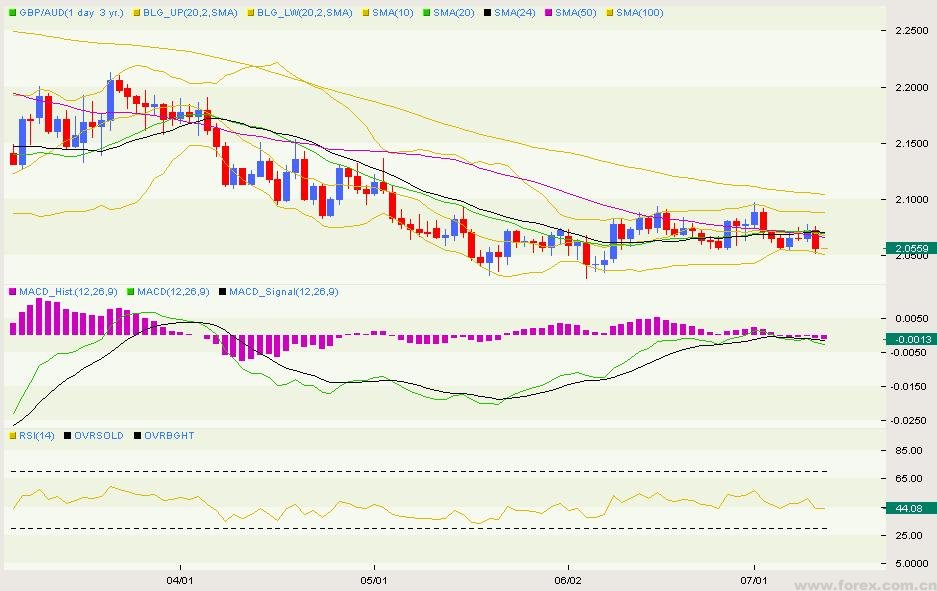The width and height of the screenshot is (937, 591).
Task: Click the MACD_Signal(12,26,9) black legend marker
Action: point(222,292)
